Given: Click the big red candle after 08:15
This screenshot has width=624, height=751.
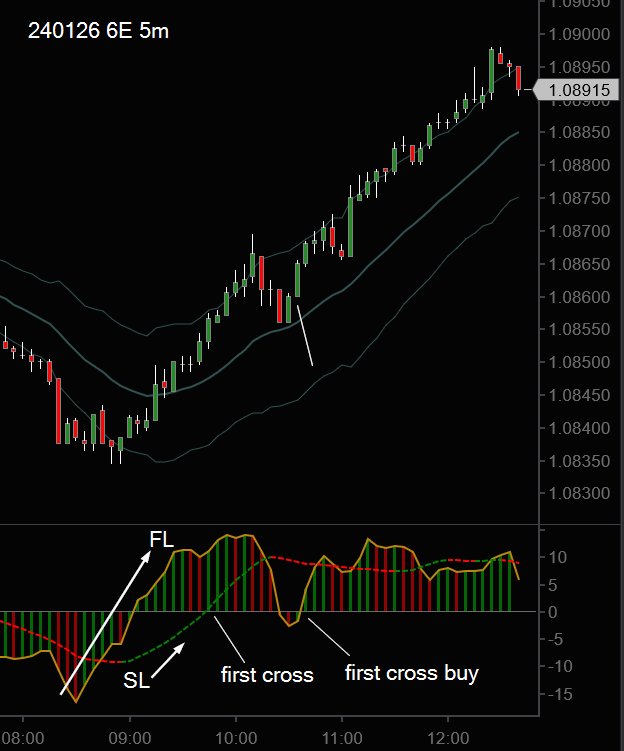Looking at the screenshot, I should (58, 411).
